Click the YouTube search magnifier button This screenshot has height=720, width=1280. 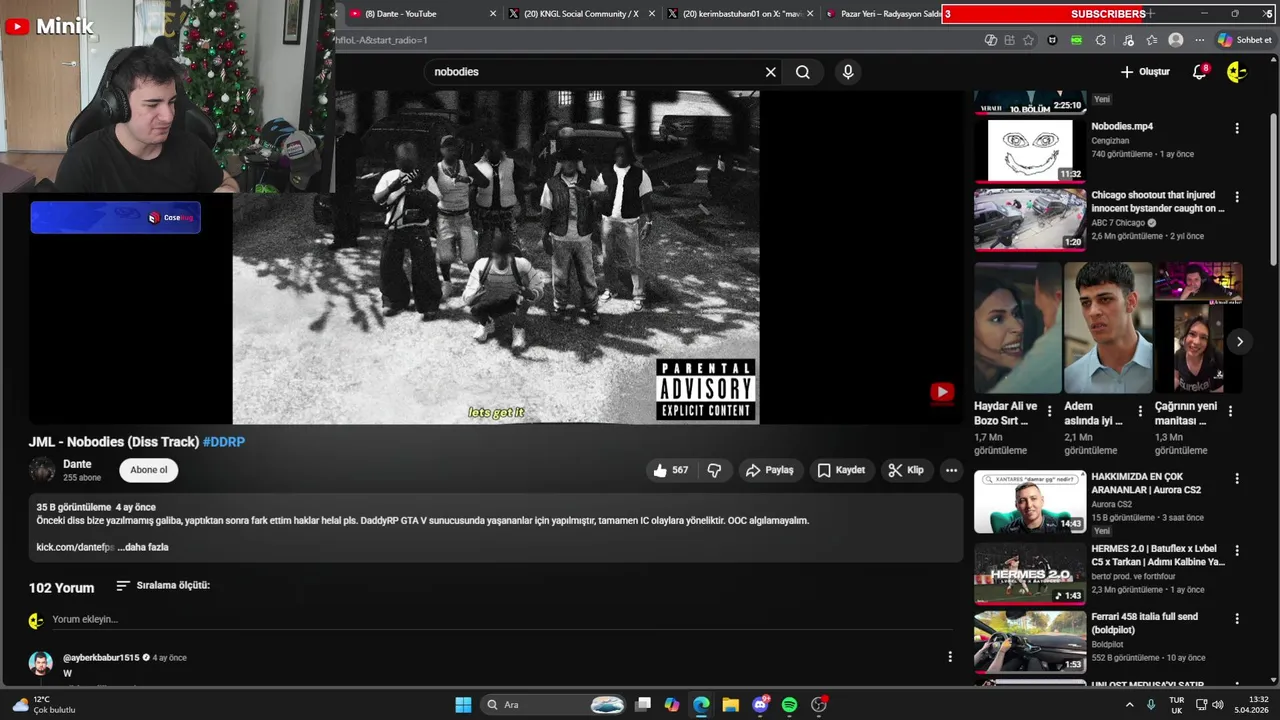tap(803, 72)
